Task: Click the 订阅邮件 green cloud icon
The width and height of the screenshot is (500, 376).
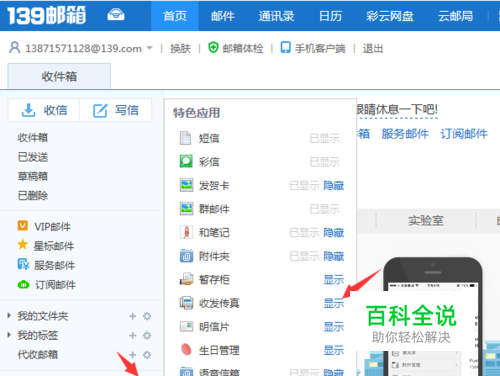Action: click(x=23, y=284)
